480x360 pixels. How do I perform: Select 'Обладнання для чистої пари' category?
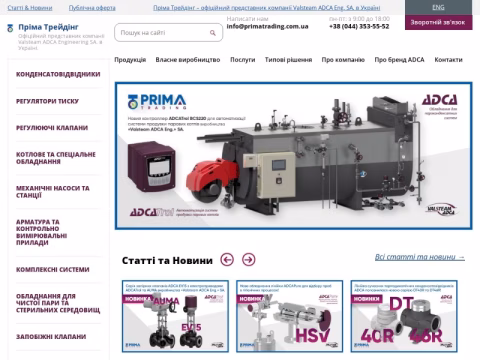click(x=58, y=303)
